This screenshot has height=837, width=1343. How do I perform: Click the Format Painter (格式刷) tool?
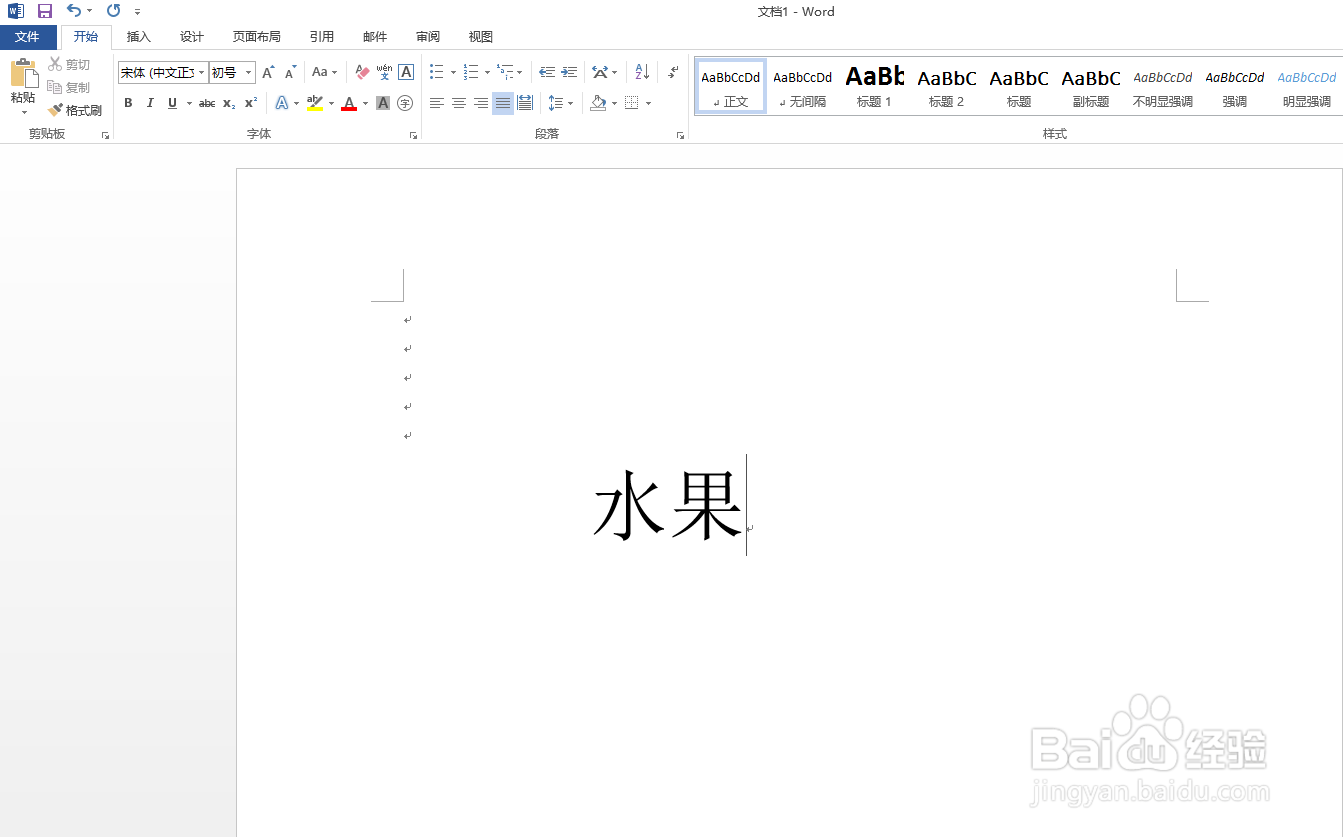(x=75, y=110)
